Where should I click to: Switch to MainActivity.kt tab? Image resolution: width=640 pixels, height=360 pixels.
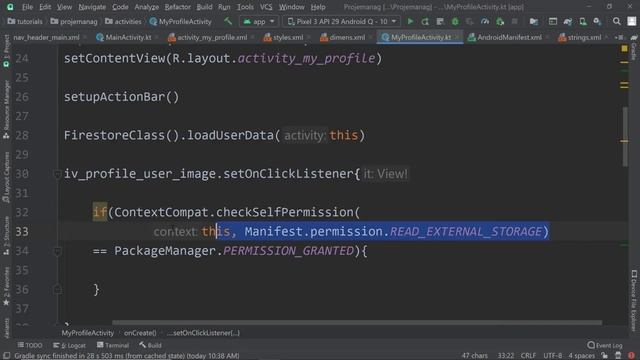coord(128,38)
